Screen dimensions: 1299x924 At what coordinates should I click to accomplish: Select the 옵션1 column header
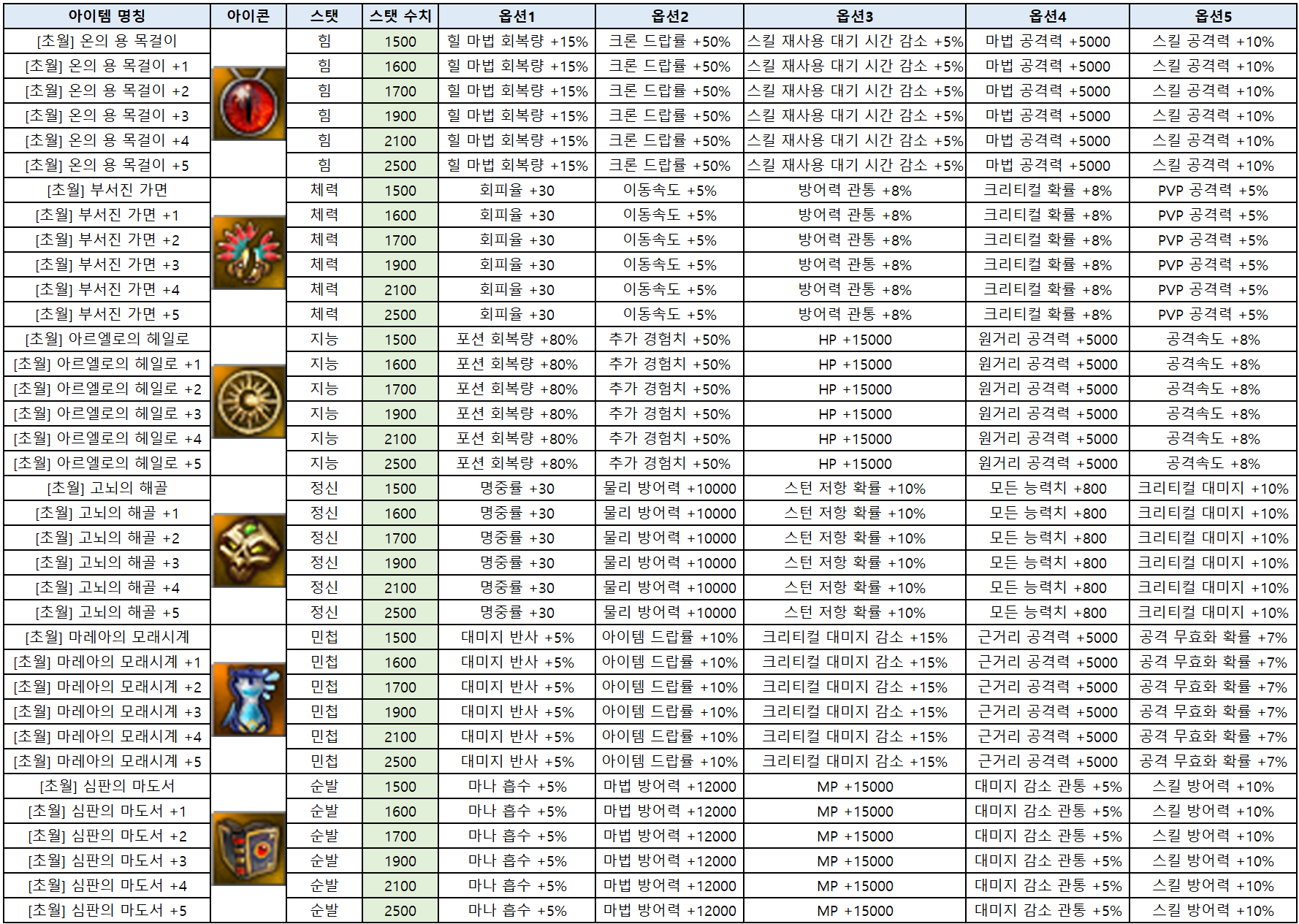517,16
